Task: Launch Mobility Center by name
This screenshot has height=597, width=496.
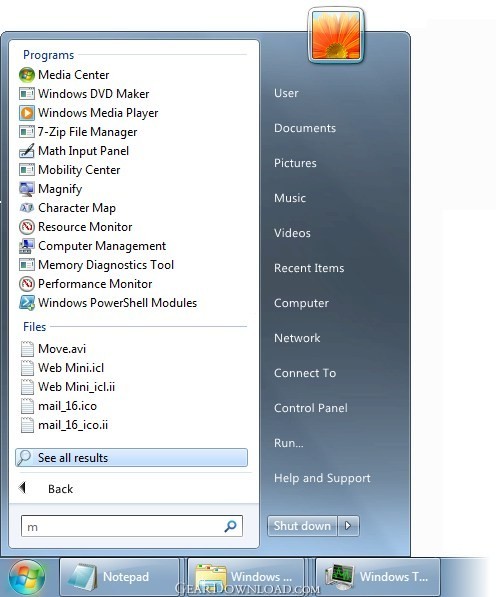Action: coord(79,170)
